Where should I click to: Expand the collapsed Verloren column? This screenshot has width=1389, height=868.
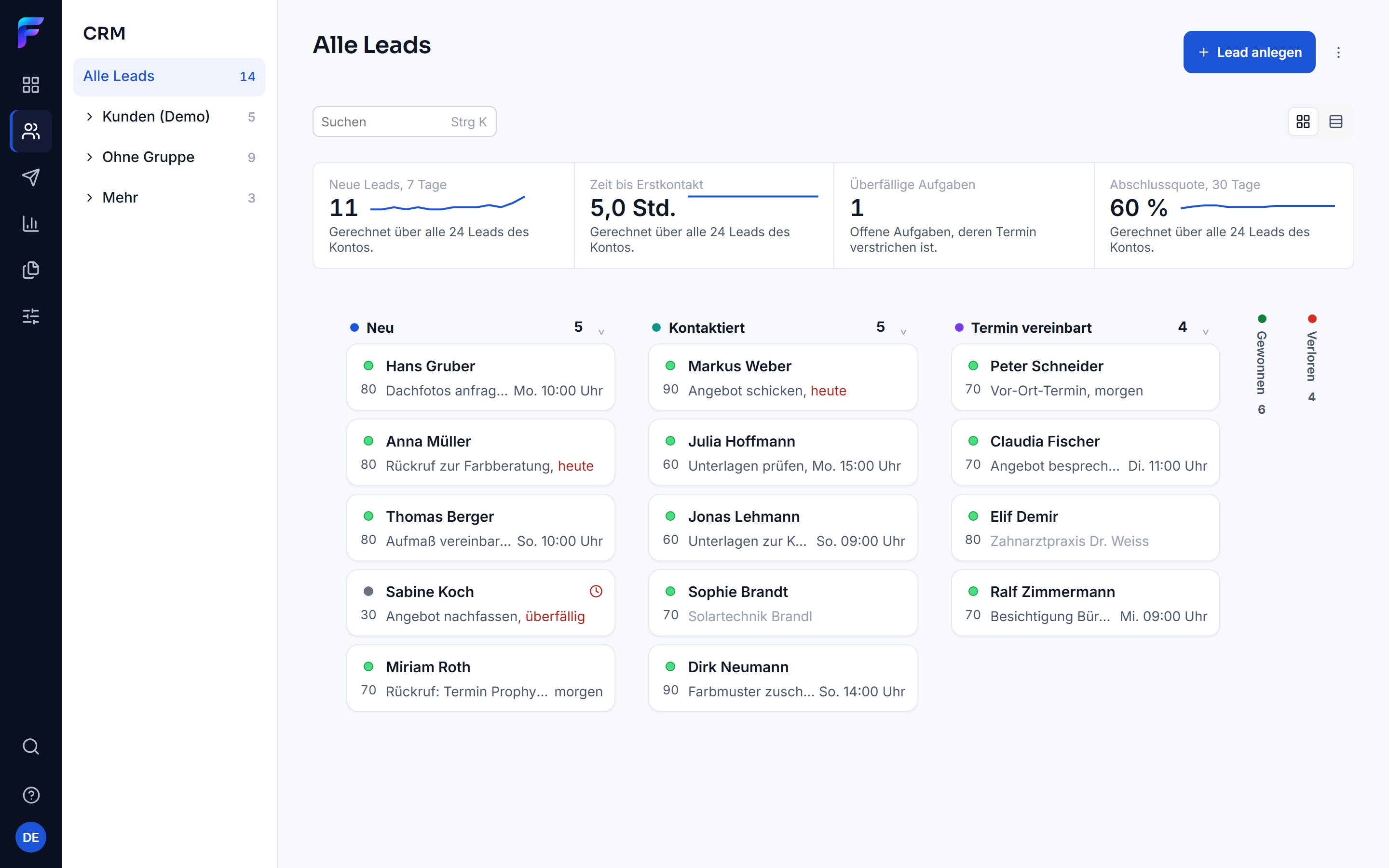tap(1311, 358)
